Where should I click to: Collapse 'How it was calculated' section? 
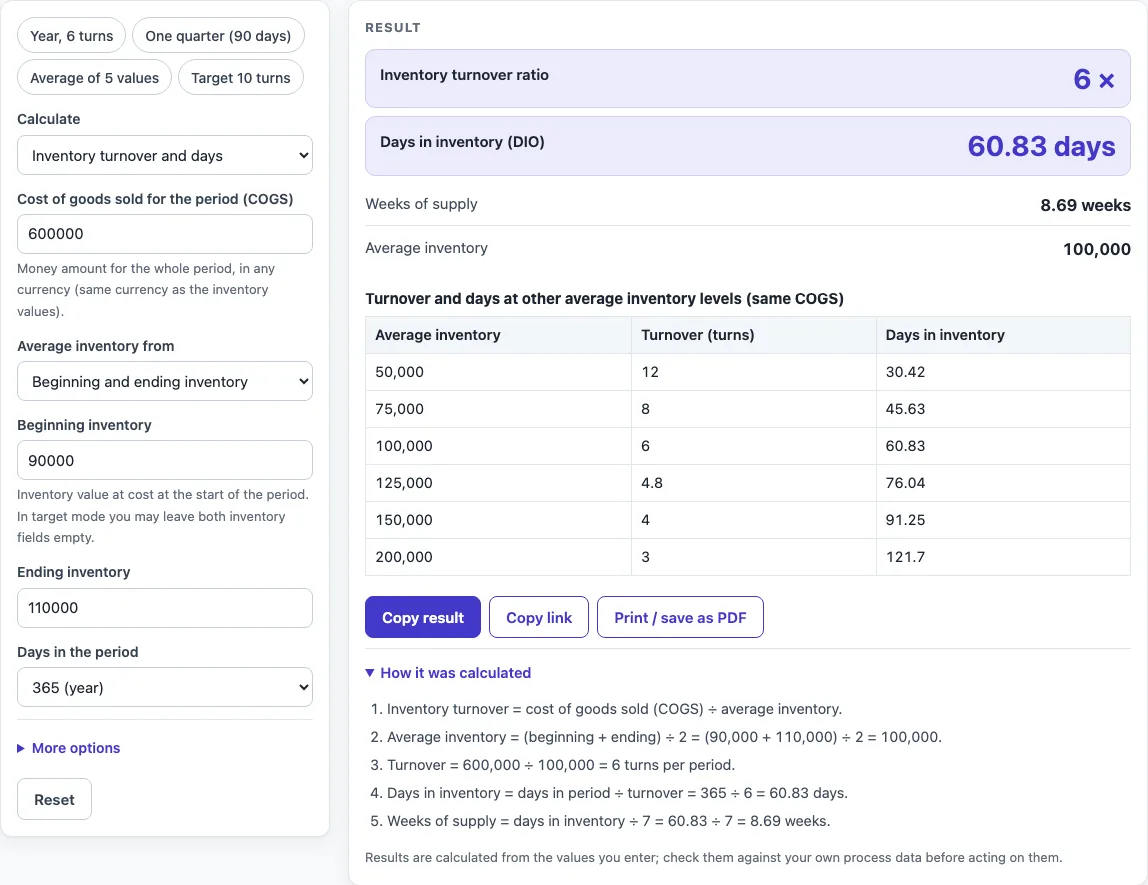(448, 673)
